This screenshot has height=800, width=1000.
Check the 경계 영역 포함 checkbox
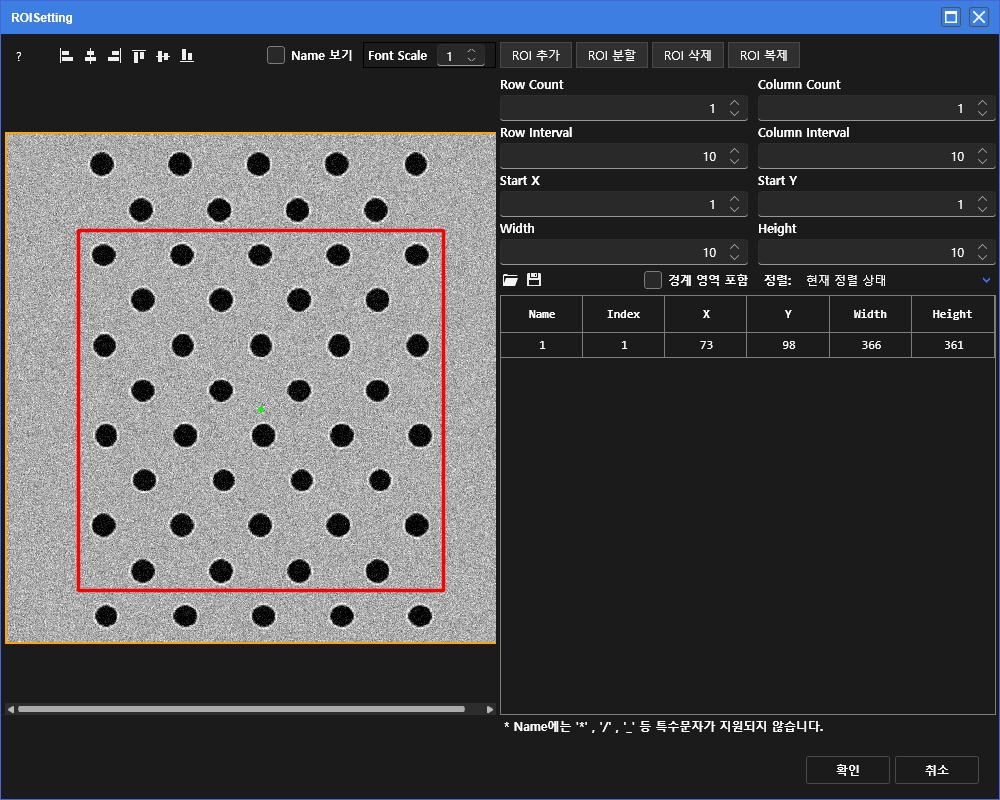point(653,280)
